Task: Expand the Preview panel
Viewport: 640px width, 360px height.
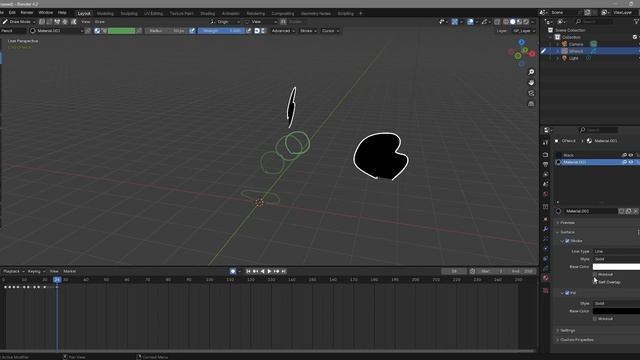Action: click(x=567, y=223)
